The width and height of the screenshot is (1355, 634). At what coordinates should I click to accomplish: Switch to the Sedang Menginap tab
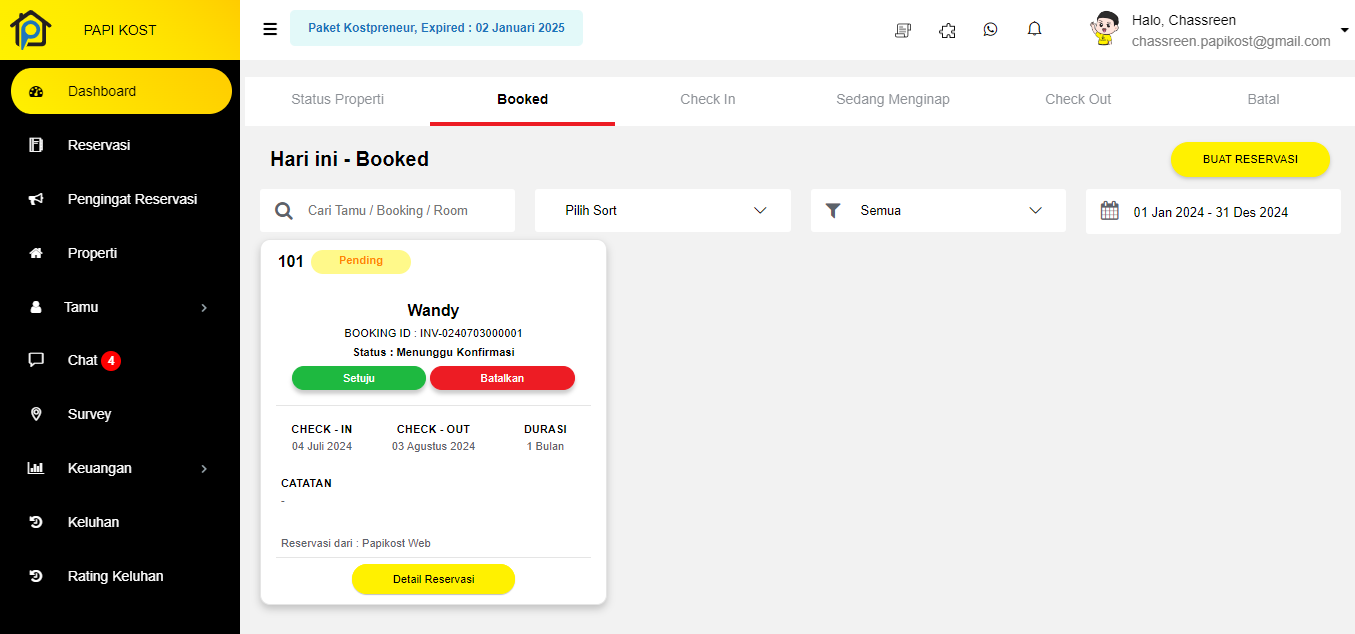(892, 100)
